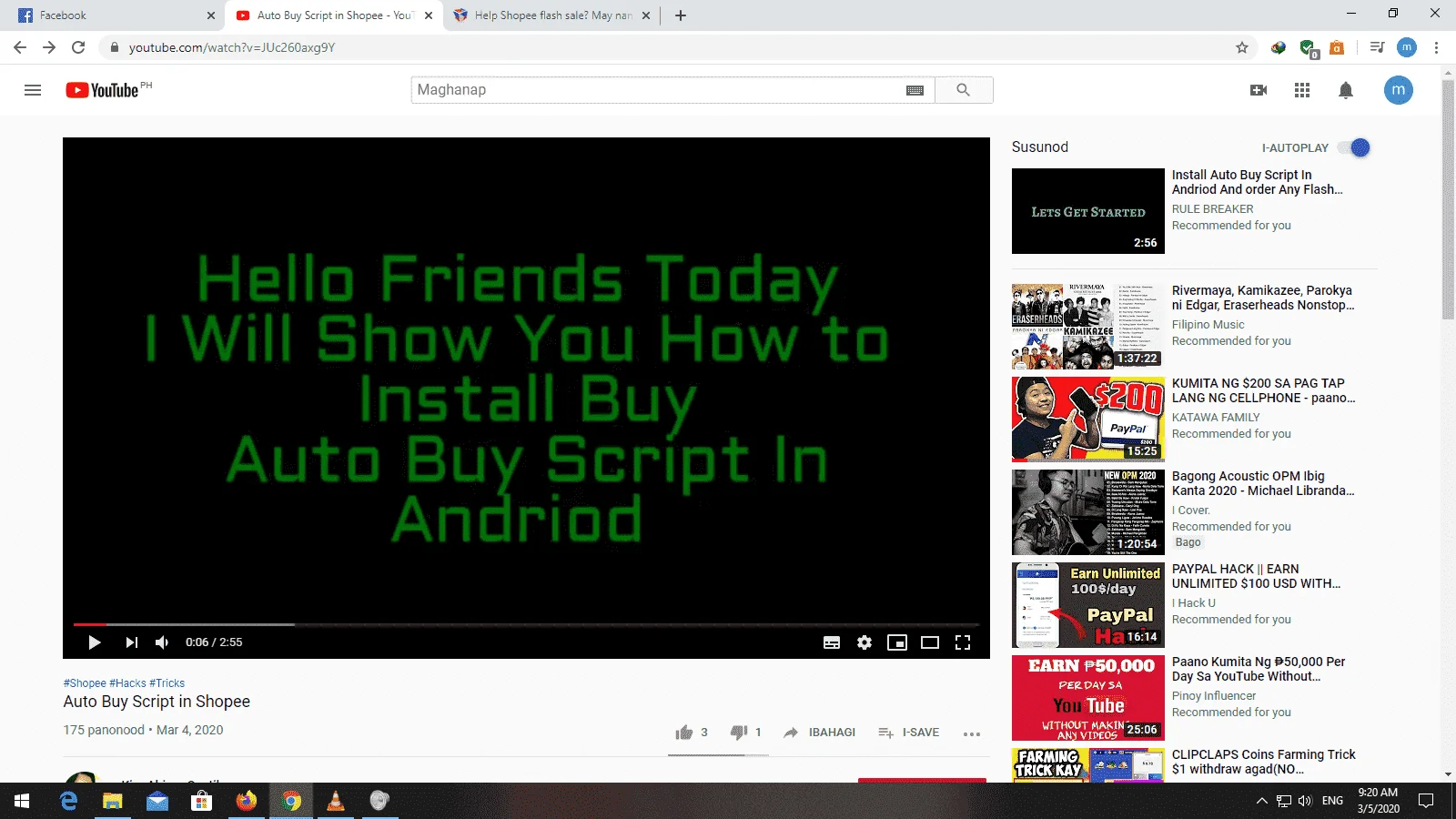
Task: Play the video
Action: click(94, 642)
